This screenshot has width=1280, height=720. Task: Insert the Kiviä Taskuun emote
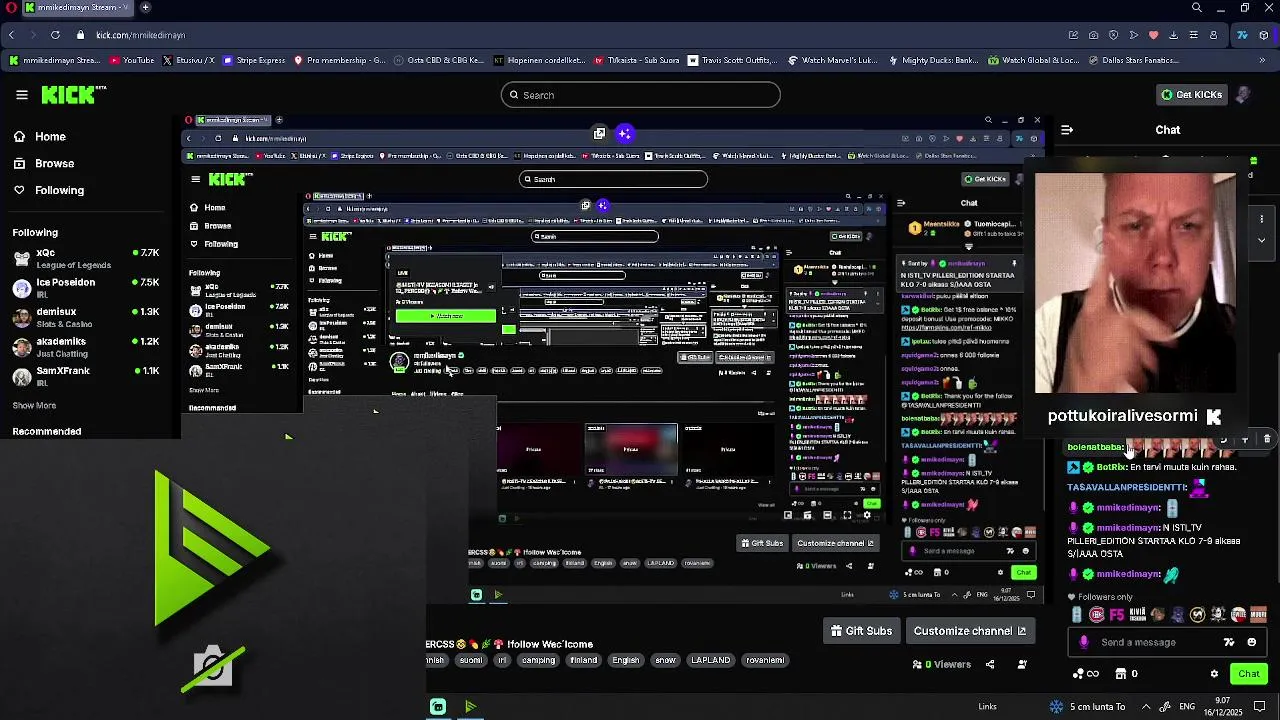[1137, 615]
